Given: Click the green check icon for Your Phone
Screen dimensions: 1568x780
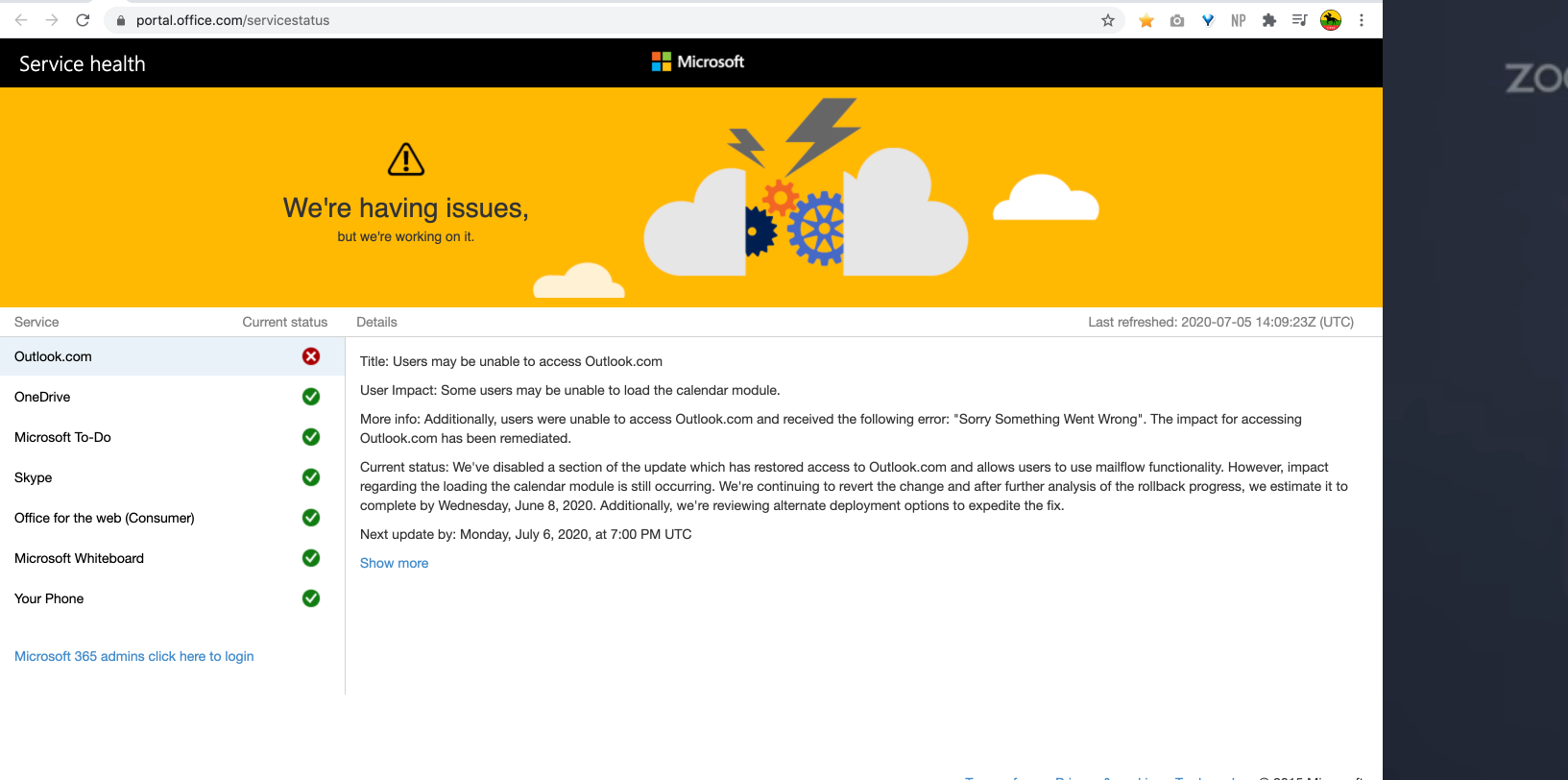Looking at the screenshot, I should coord(311,598).
